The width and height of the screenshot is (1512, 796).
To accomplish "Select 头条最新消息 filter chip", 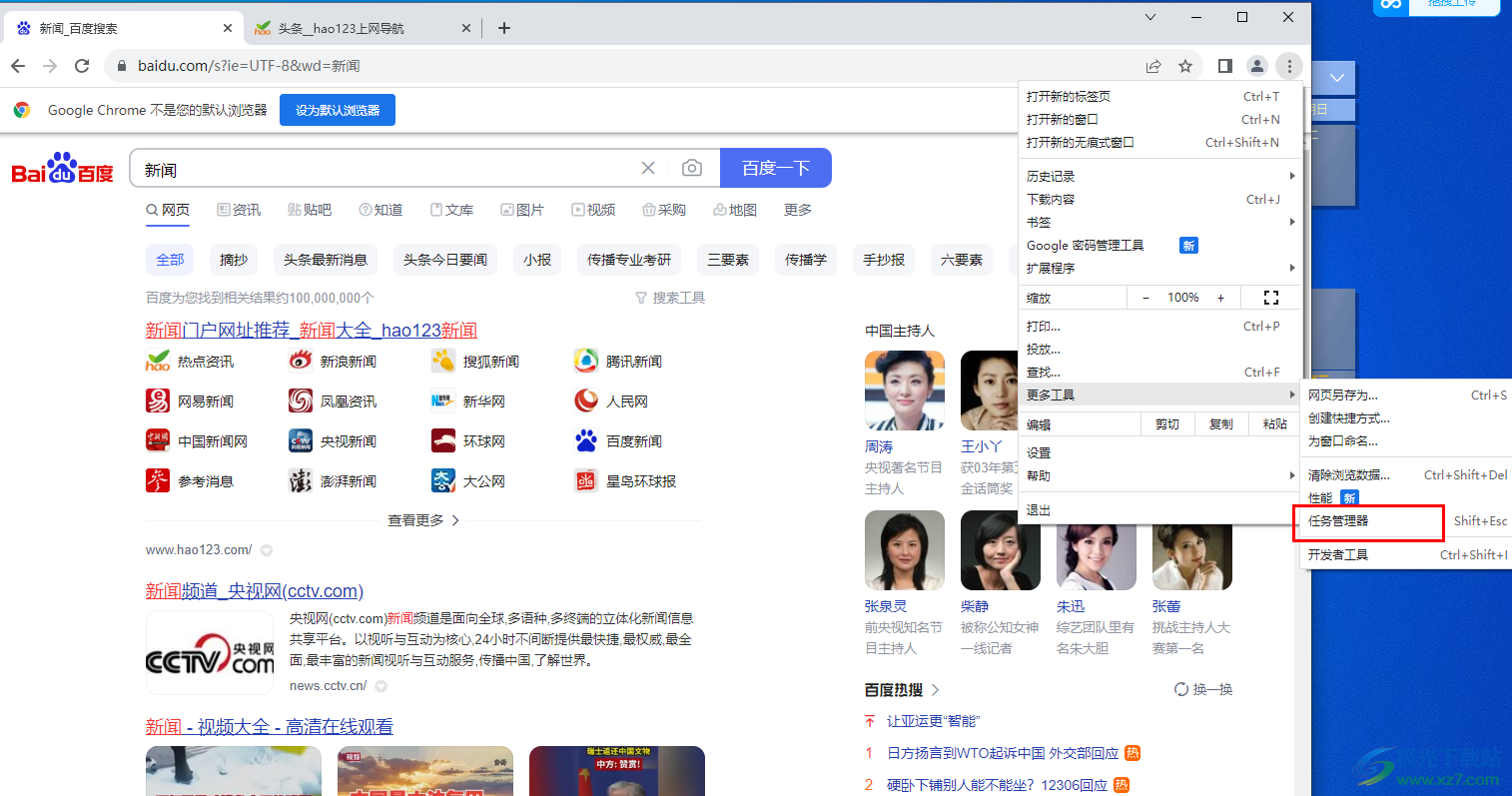I will click(325, 260).
